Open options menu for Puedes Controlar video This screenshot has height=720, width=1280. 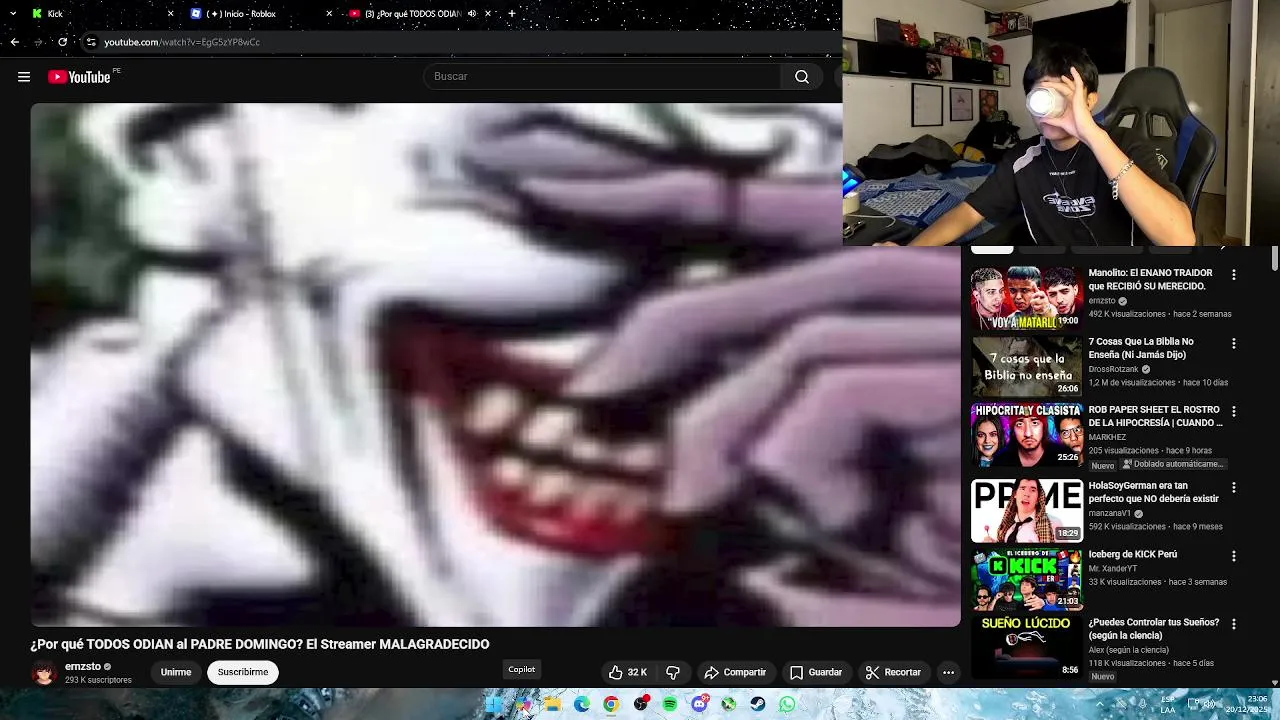tap(1233, 623)
